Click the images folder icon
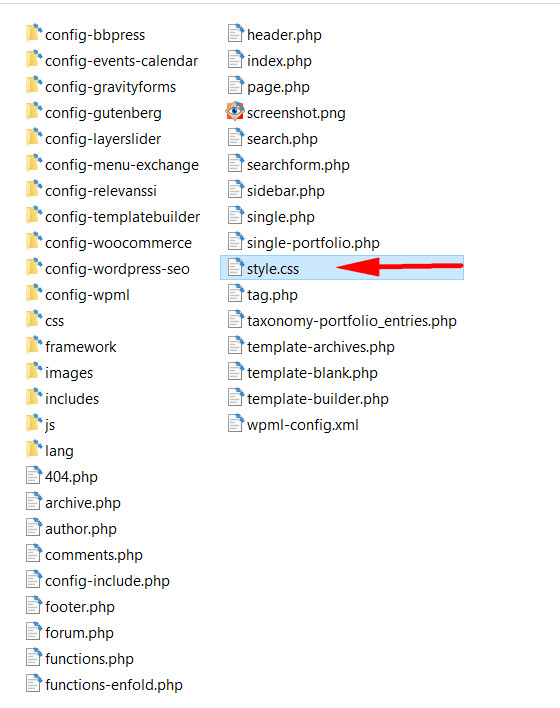The height and width of the screenshot is (708, 560). click(x=34, y=372)
